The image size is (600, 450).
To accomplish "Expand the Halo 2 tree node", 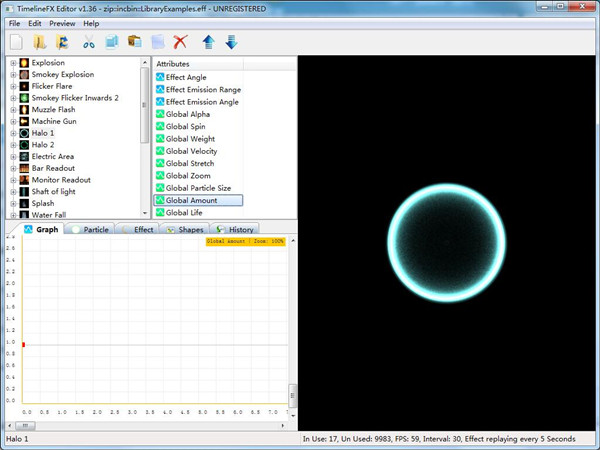I will tap(13, 145).
